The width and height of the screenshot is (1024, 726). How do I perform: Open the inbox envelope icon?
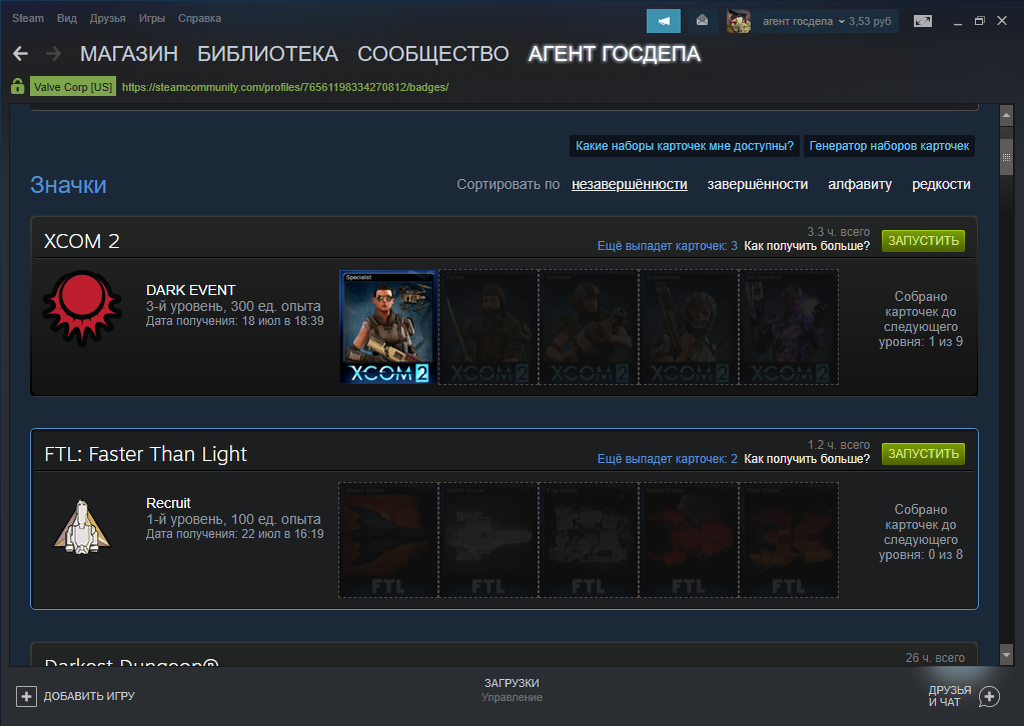tap(702, 21)
